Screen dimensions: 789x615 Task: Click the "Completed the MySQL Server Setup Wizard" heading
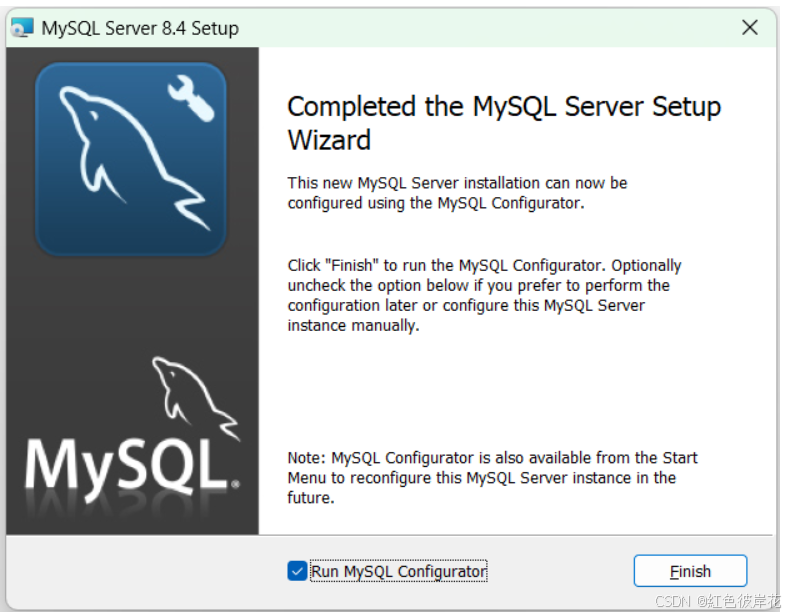pos(504,123)
